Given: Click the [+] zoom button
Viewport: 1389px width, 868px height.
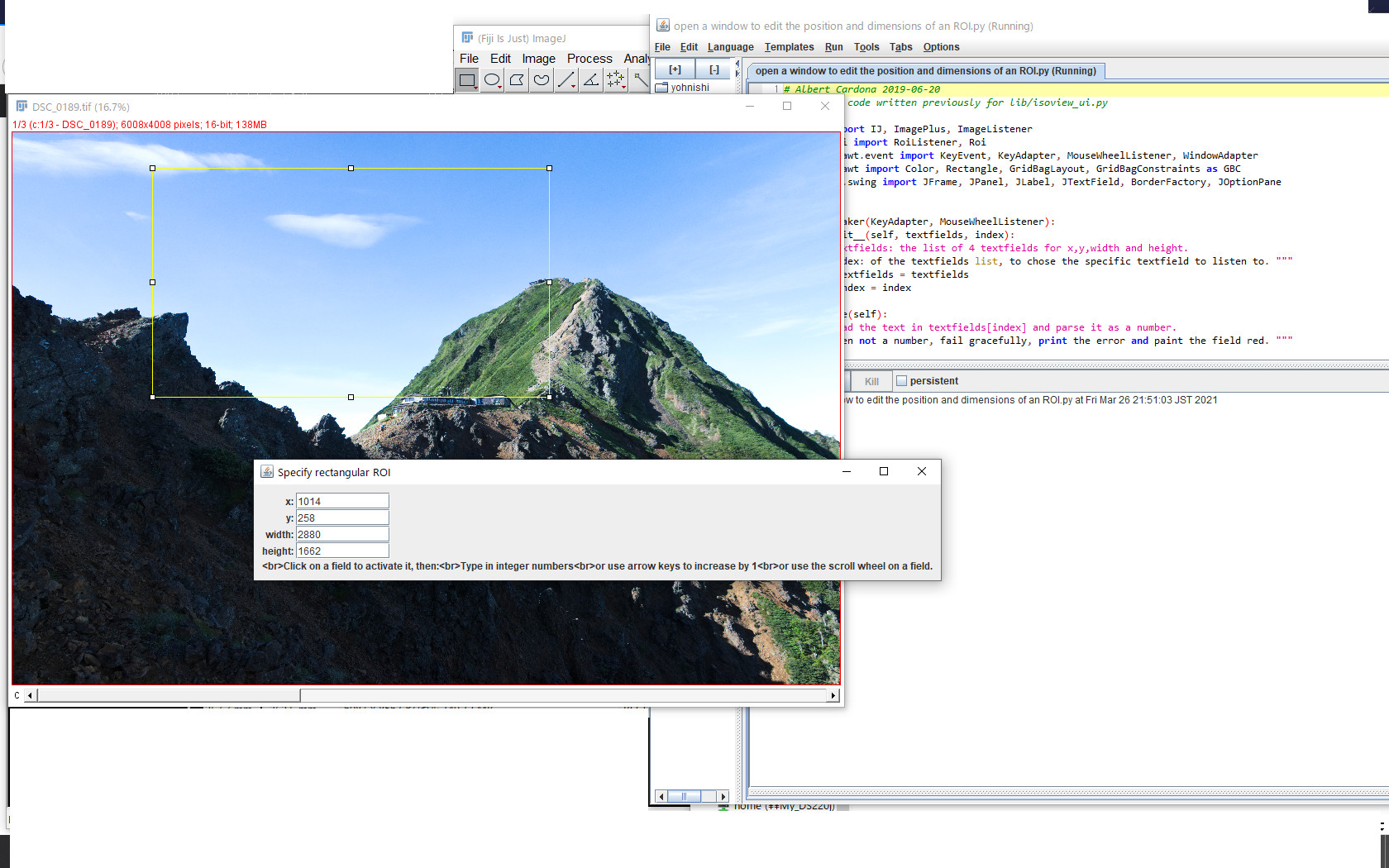Looking at the screenshot, I should point(674,69).
